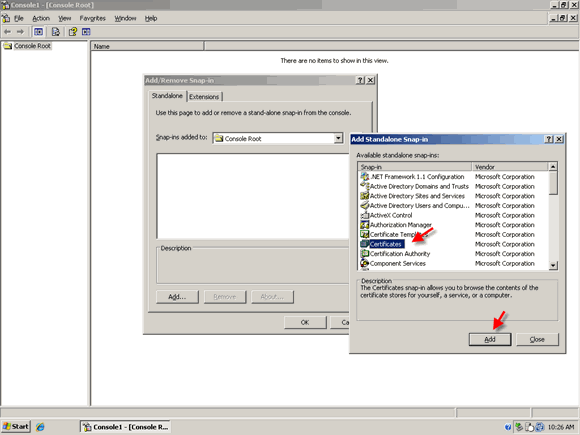Click the snap-in list scroll down arrow

[x=553, y=265]
